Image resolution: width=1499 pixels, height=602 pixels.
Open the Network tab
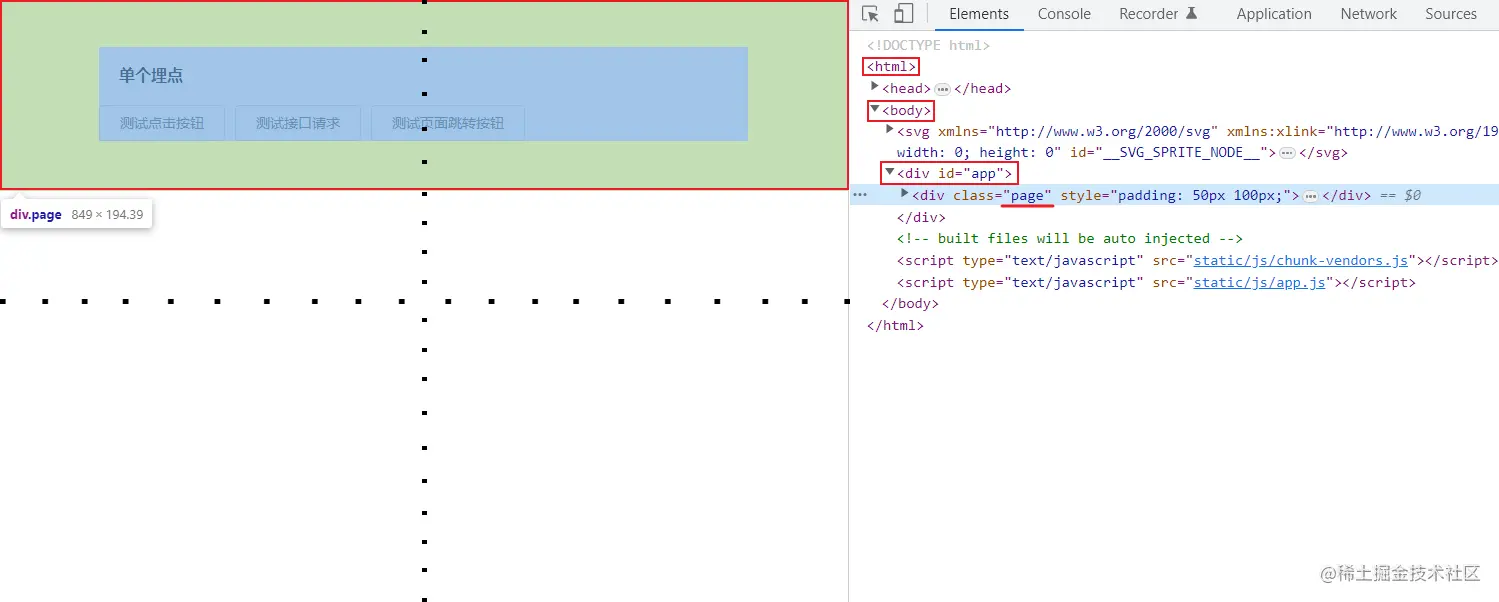(1369, 14)
